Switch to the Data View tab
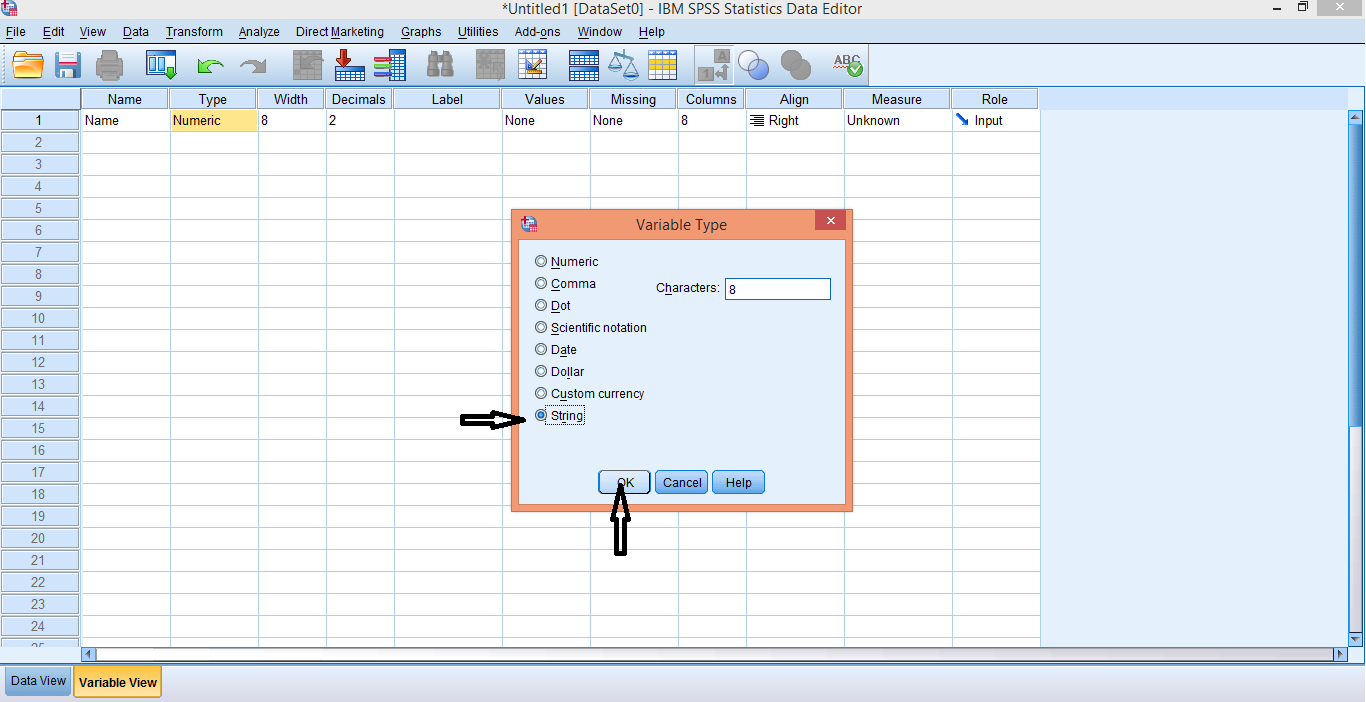The width and height of the screenshot is (1366, 702). pos(37,681)
